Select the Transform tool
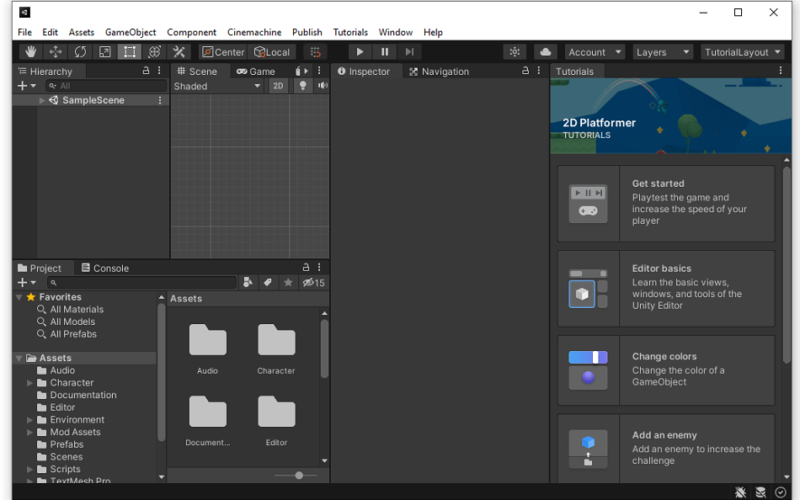The height and width of the screenshot is (500, 800). (x=154, y=52)
